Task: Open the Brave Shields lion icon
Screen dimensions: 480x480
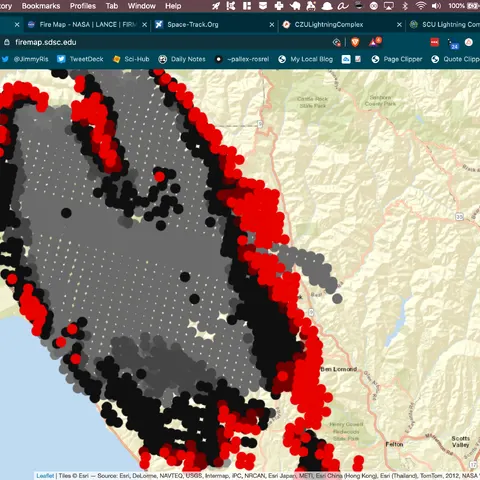Action: 355,42
